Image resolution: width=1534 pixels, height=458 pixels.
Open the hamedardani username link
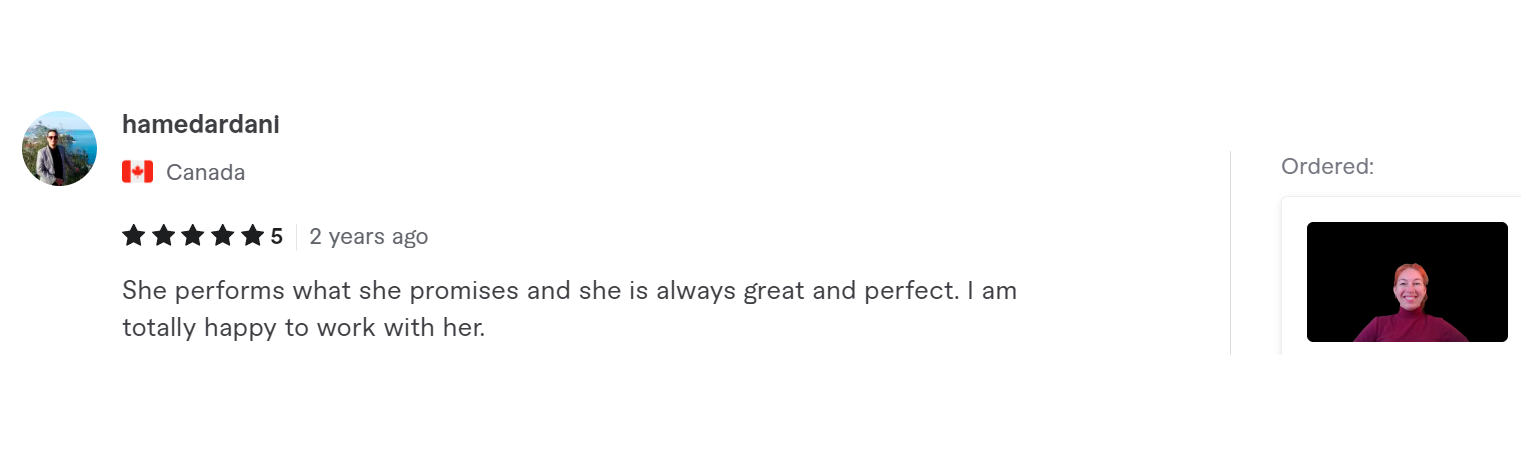pos(200,124)
